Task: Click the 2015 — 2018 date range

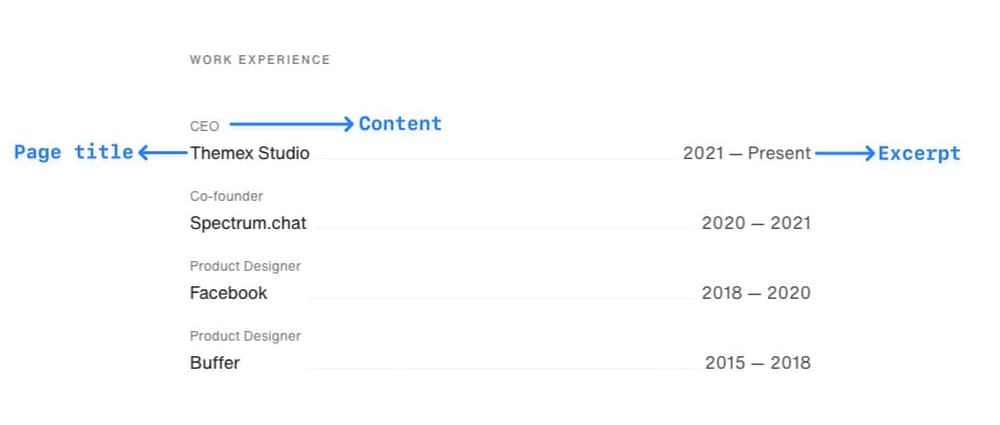Action: click(x=757, y=363)
